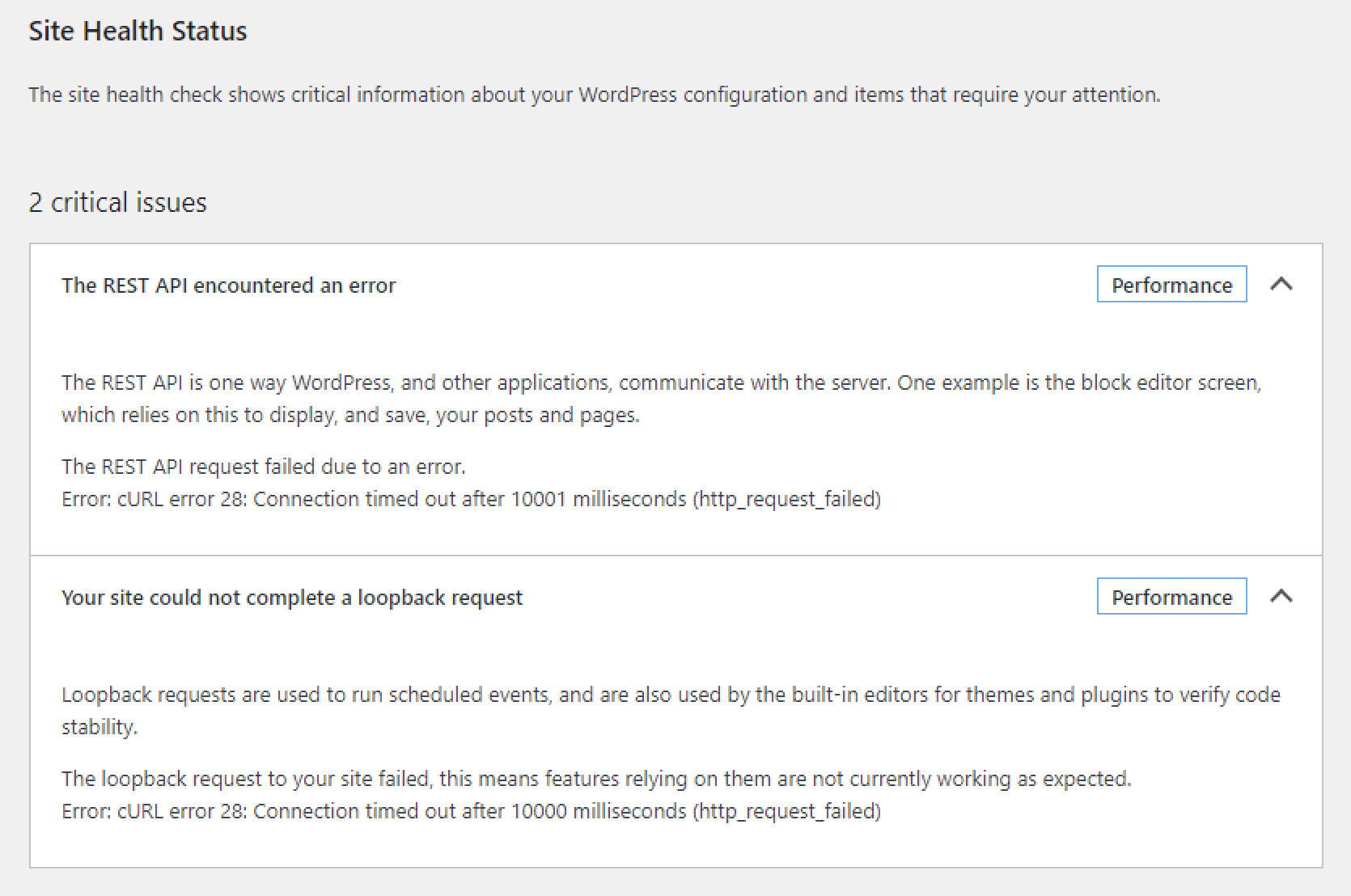
Task: Click Performance badge on REST API issue
Action: point(1171,285)
